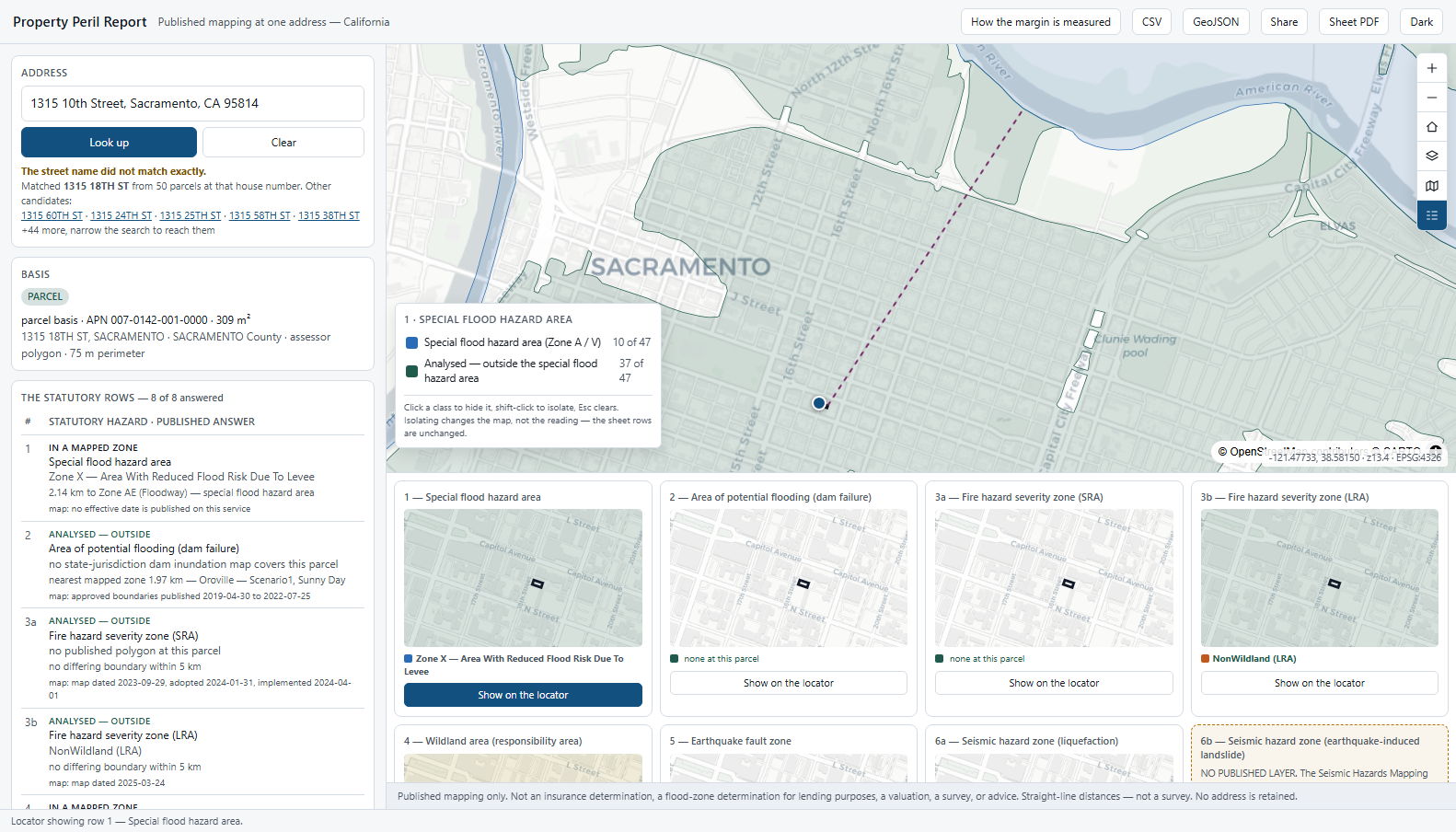Click the Look up button
The height and width of the screenshot is (832, 1456).
(109, 143)
